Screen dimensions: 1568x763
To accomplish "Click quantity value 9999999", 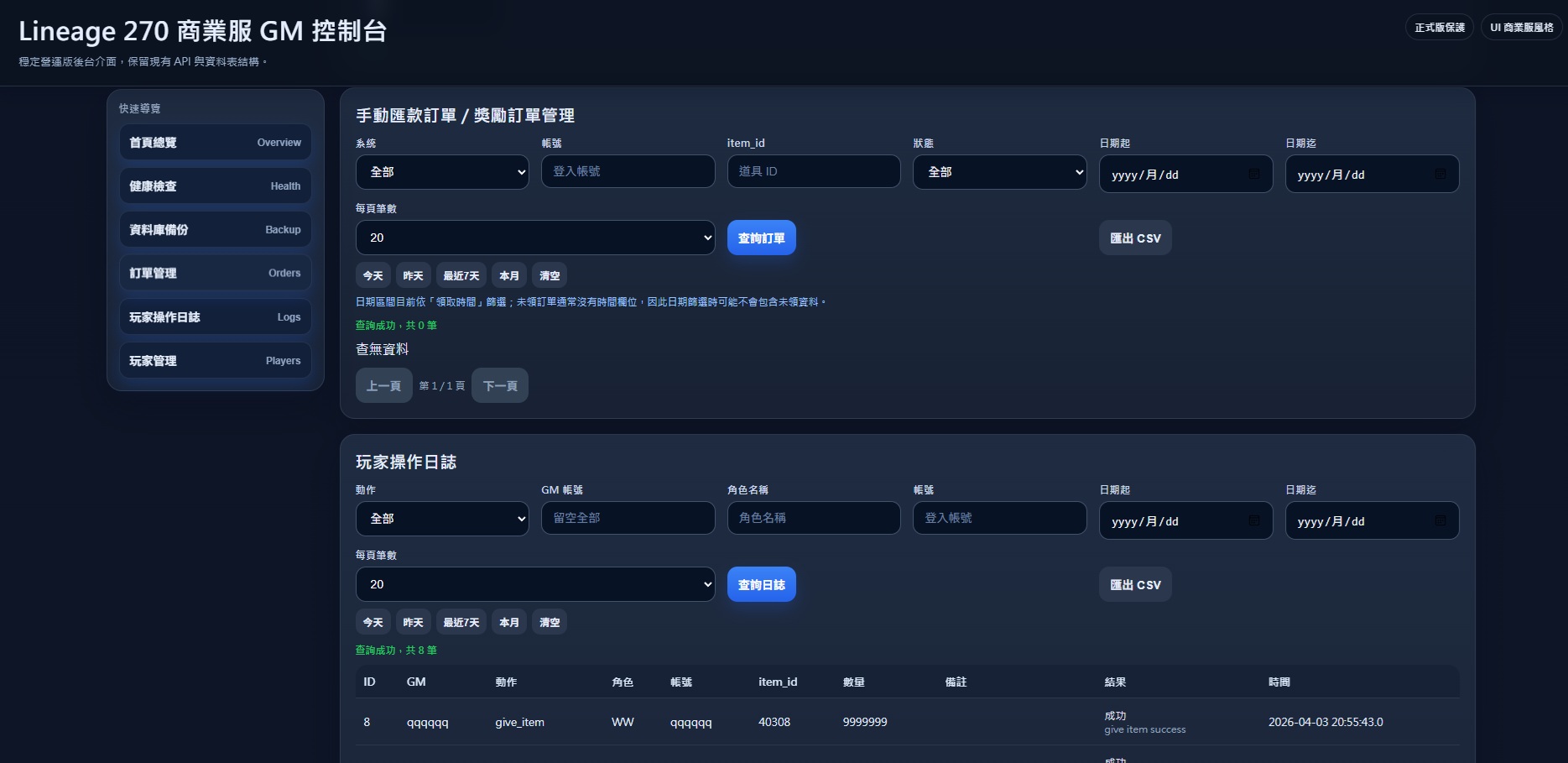I will tap(865, 722).
